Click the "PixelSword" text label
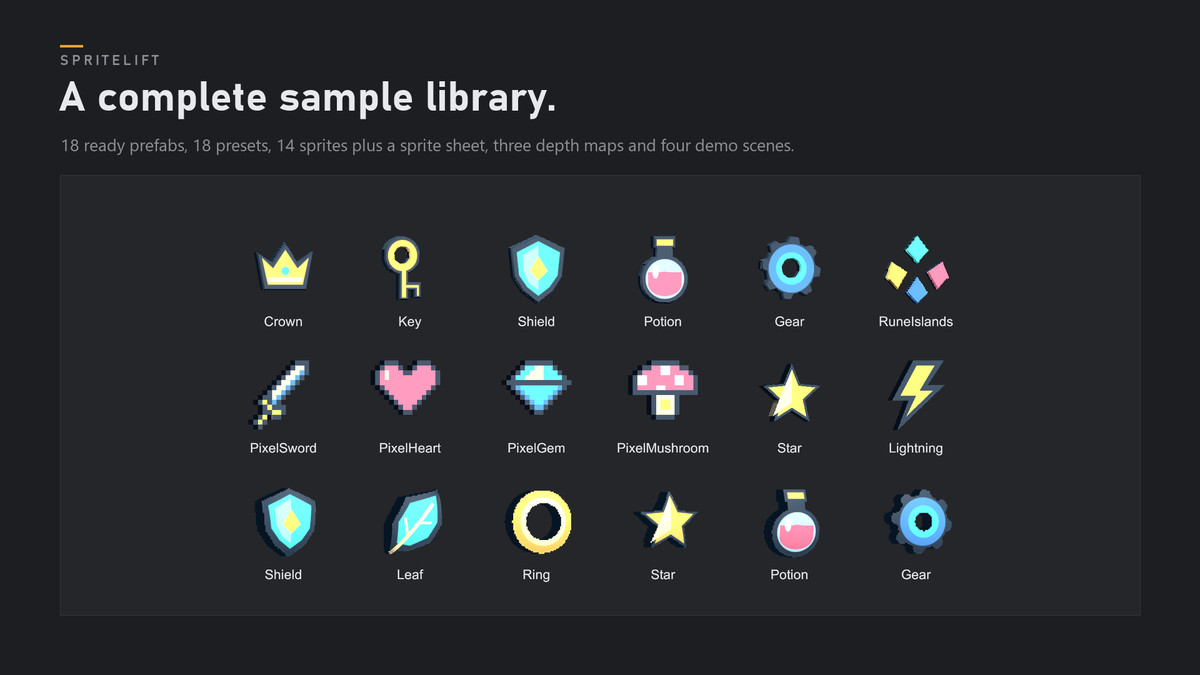Image resolution: width=1200 pixels, height=675 pixels. [x=283, y=448]
